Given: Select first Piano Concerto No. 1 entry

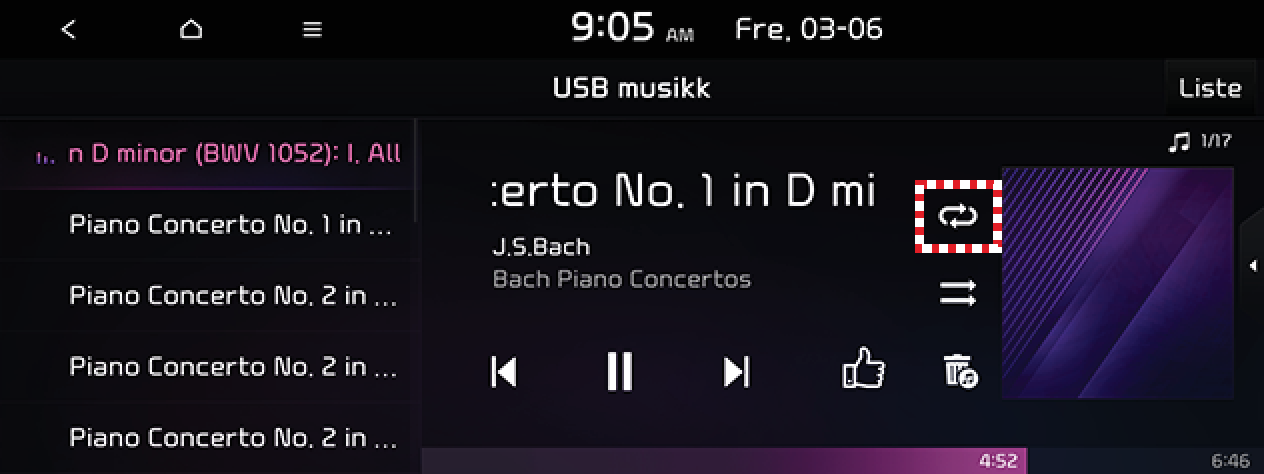Looking at the screenshot, I should (207, 224).
